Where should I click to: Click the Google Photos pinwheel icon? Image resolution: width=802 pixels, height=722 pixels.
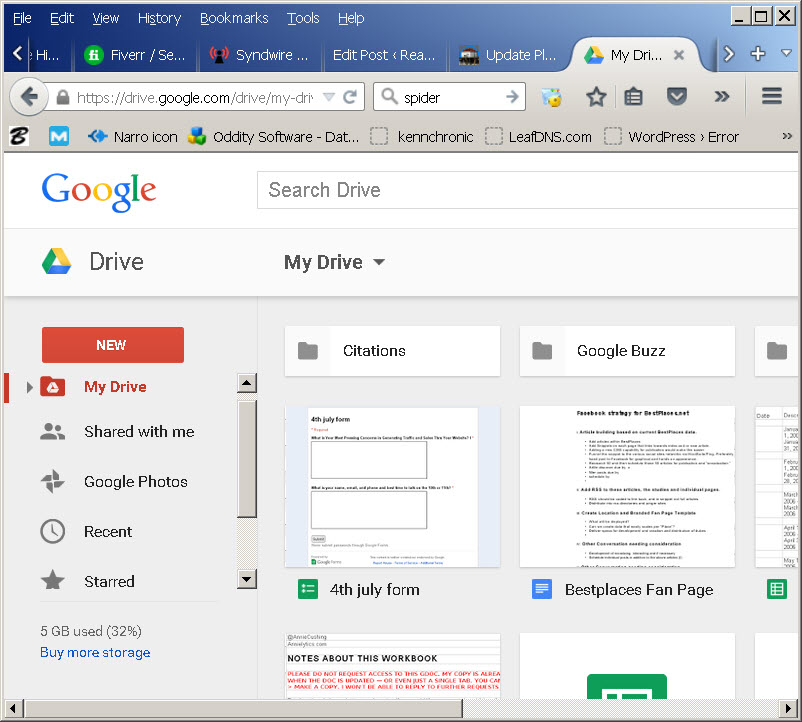(x=52, y=481)
